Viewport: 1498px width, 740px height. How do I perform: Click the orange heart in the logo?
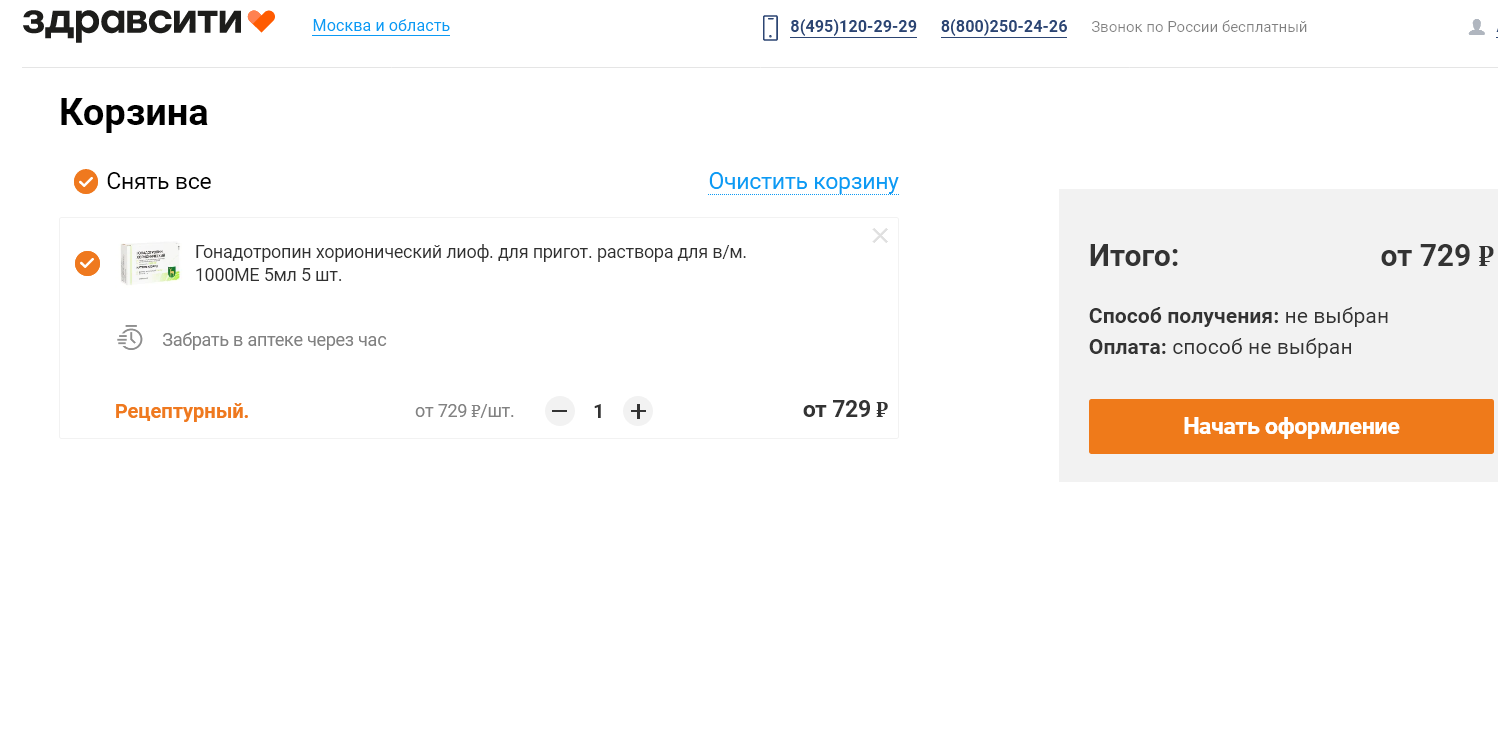point(261,21)
